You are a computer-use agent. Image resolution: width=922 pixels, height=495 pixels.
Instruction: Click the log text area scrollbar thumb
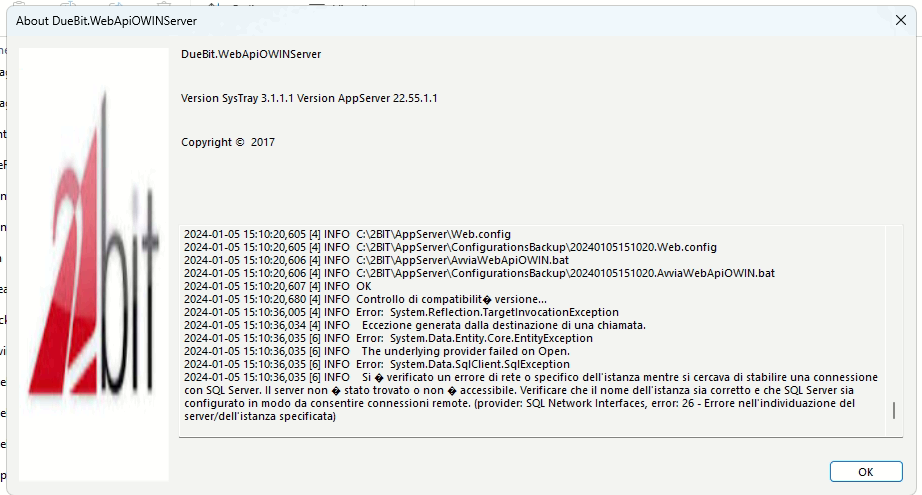pyautogui.click(x=894, y=410)
